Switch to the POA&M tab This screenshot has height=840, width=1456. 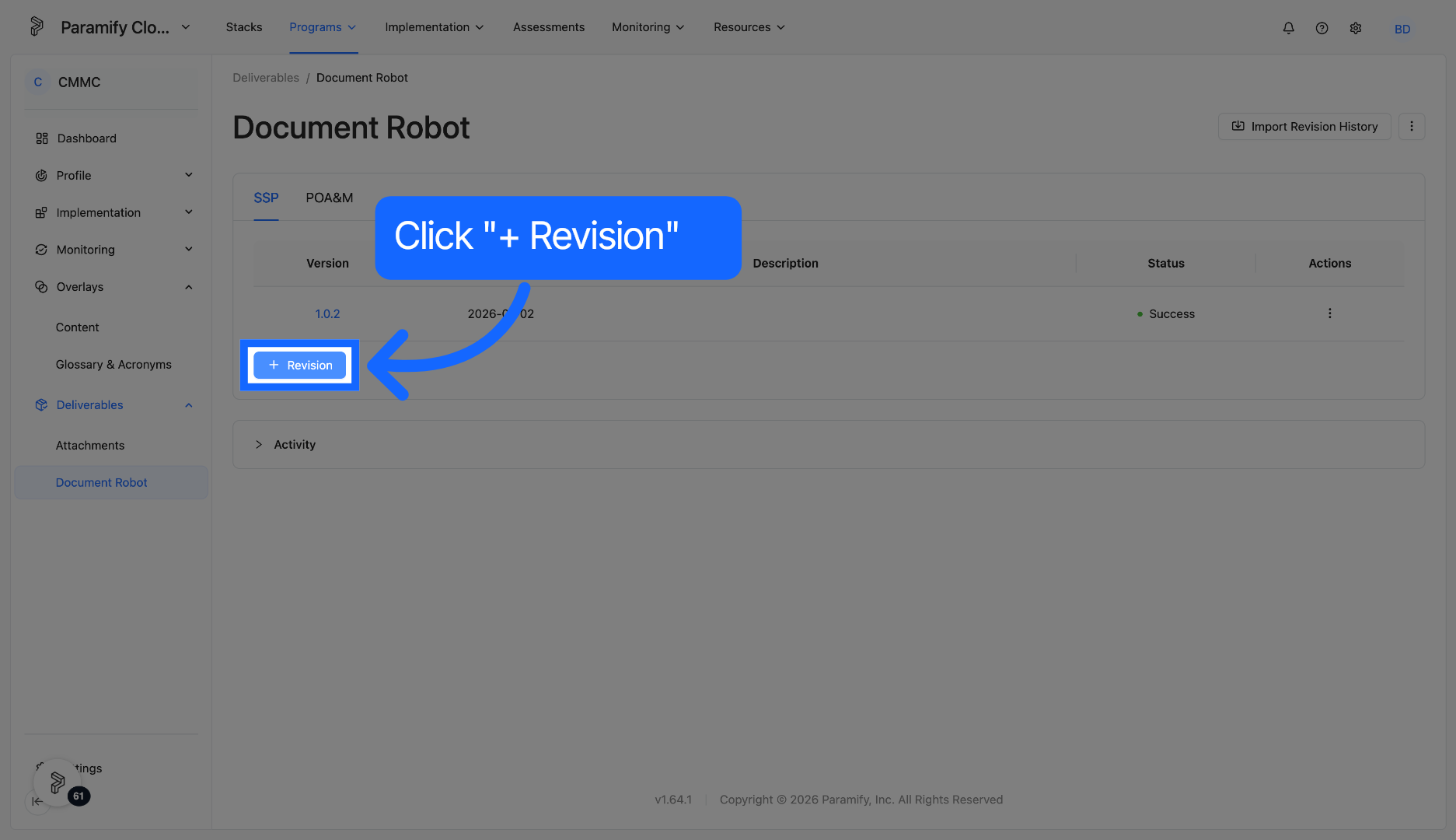pyautogui.click(x=329, y=198)
